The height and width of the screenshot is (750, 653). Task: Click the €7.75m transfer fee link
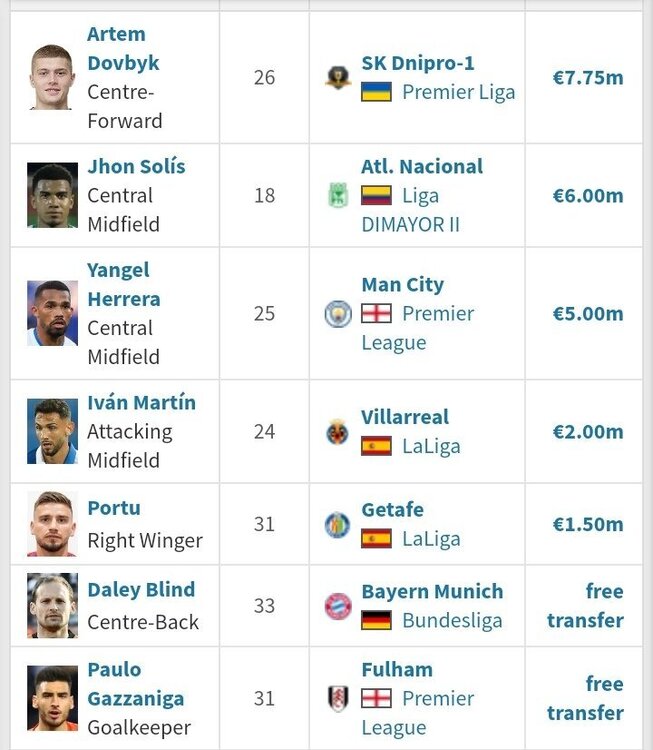588,77
